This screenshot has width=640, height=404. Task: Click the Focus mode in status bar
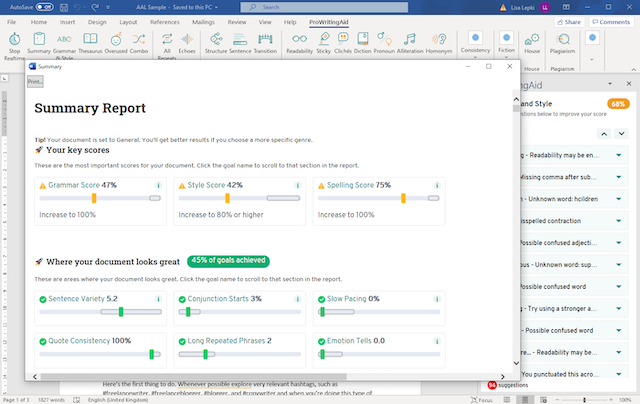click(482, 400)
